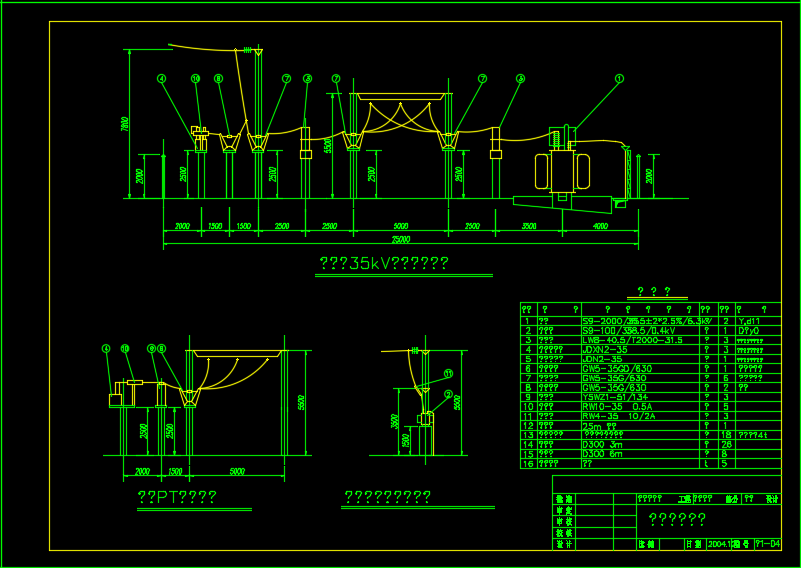This screenshot has height=568, width=801.
Task: Select callout balloon 2 in the small section
Action: (x=449, y=394)
